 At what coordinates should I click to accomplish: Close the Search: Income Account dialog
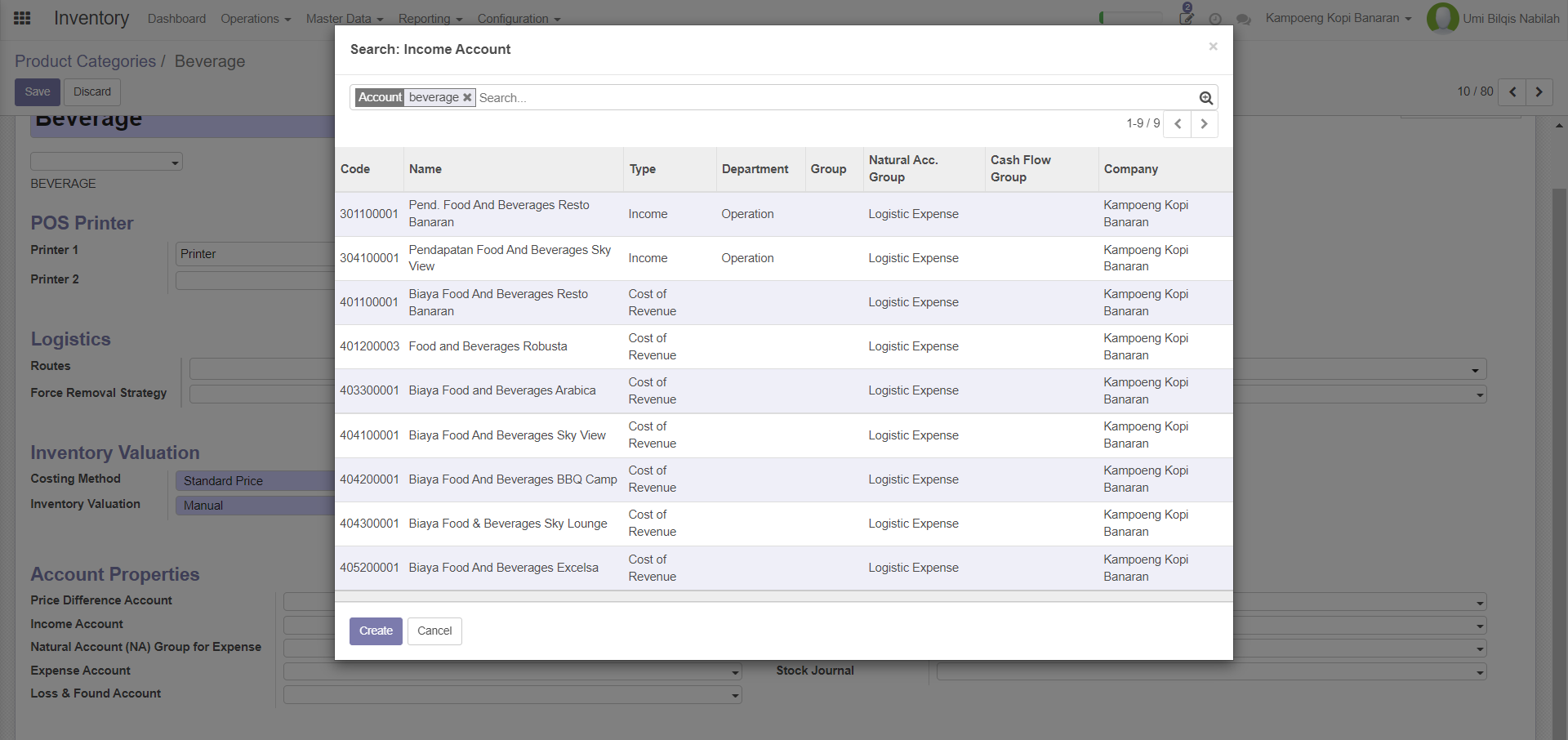click(1213, 47)
